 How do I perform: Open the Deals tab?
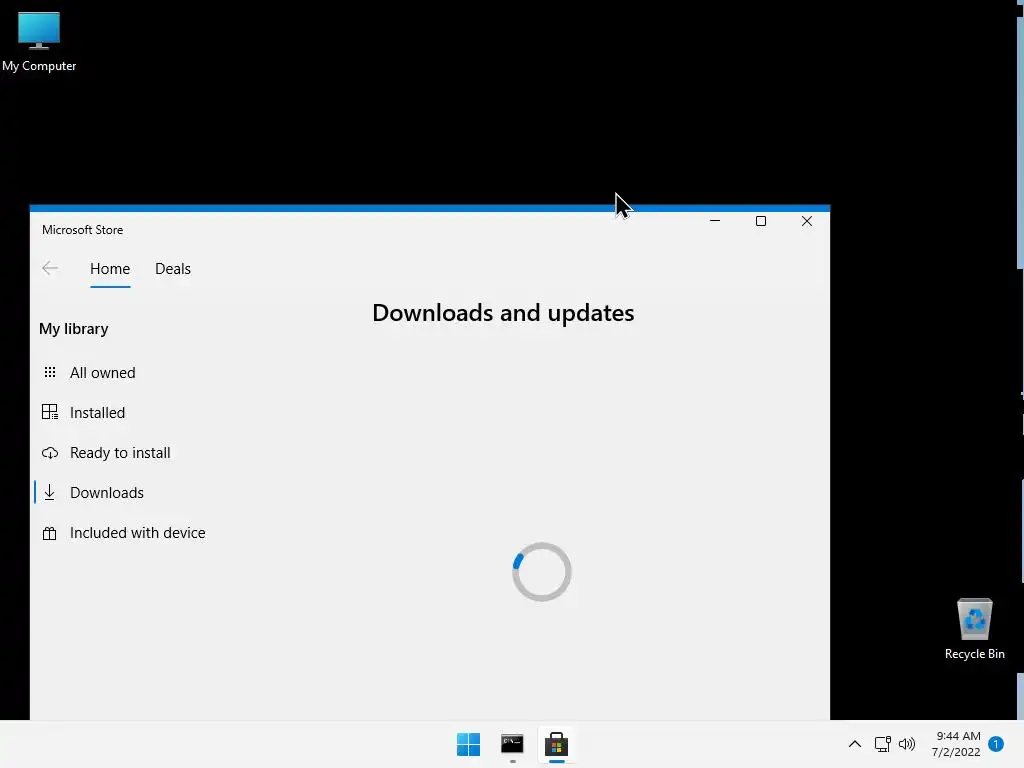(173, 268)
